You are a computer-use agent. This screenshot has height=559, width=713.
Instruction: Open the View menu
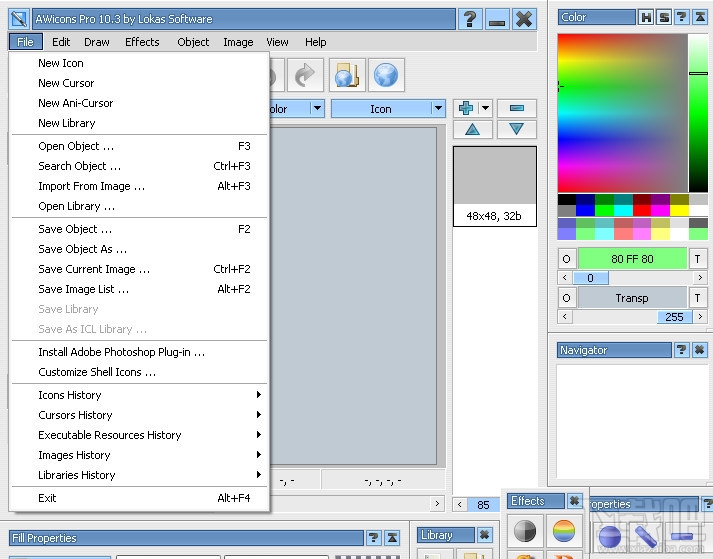tap(277, 42)
